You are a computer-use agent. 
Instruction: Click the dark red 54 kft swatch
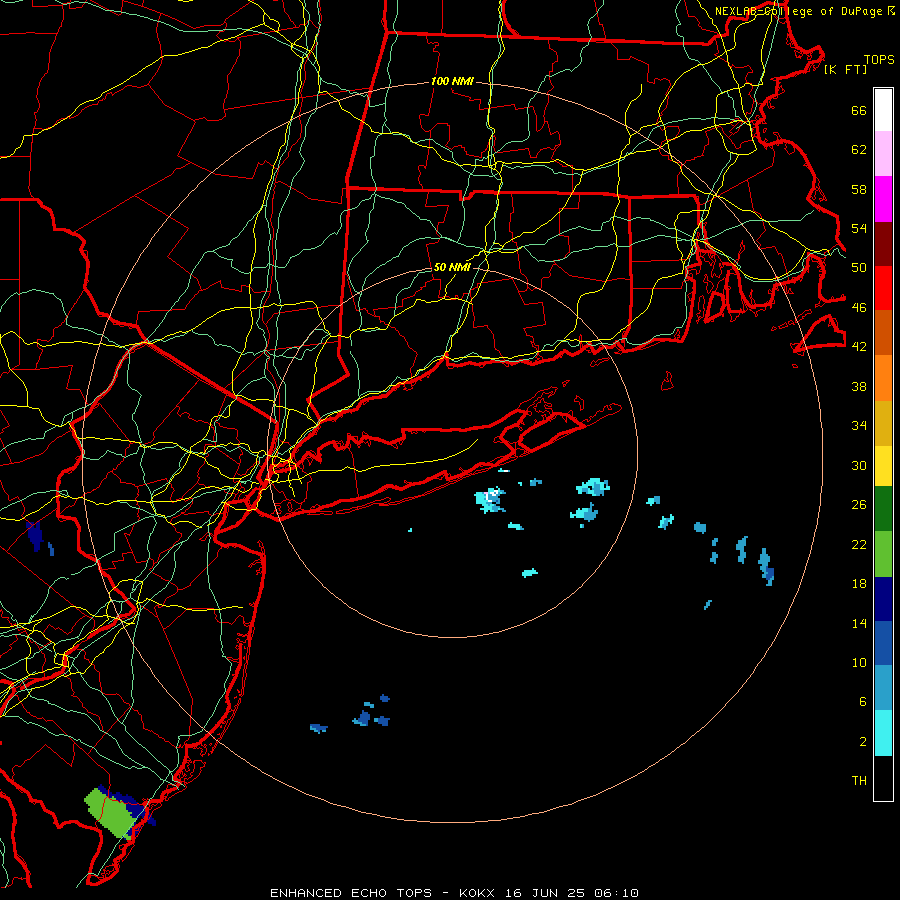(883, 243)
